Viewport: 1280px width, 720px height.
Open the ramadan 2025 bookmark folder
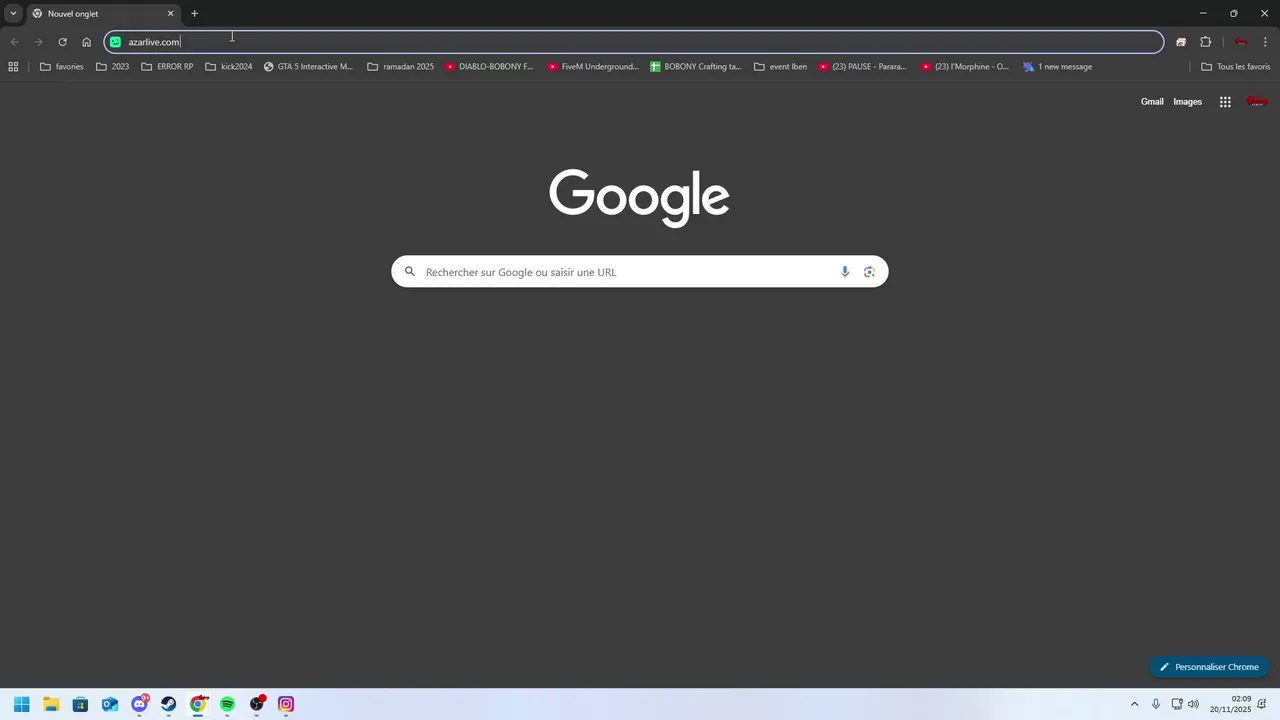coord(401,67)
